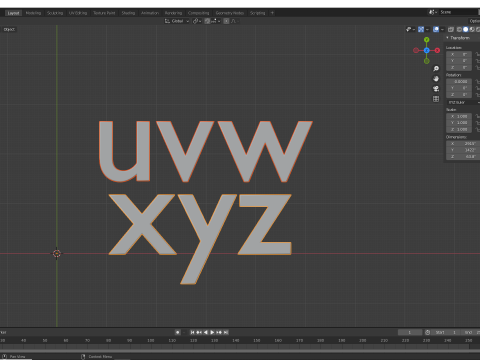480x360 pixels.
Task: Switch to the UV Editing workspace tab
Action: pyautogui.click(x=78, y=13)
